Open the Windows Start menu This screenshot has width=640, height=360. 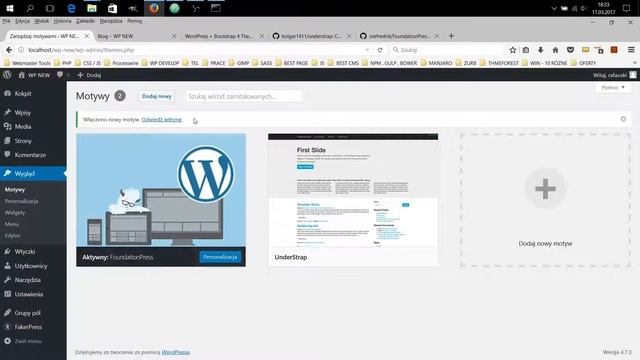(x=10, y=8)
